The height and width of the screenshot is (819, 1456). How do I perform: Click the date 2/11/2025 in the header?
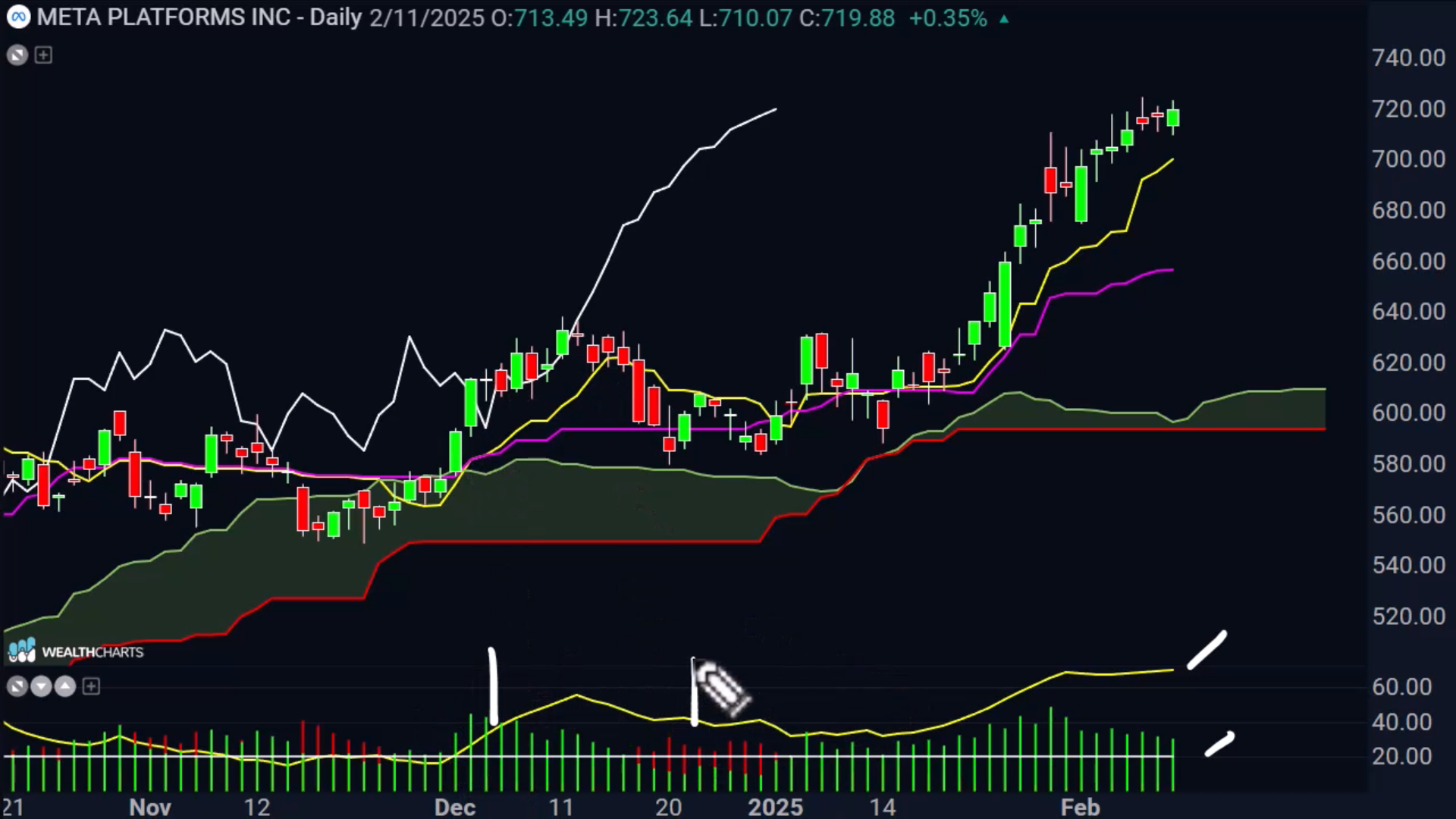[x=427, y=17]
